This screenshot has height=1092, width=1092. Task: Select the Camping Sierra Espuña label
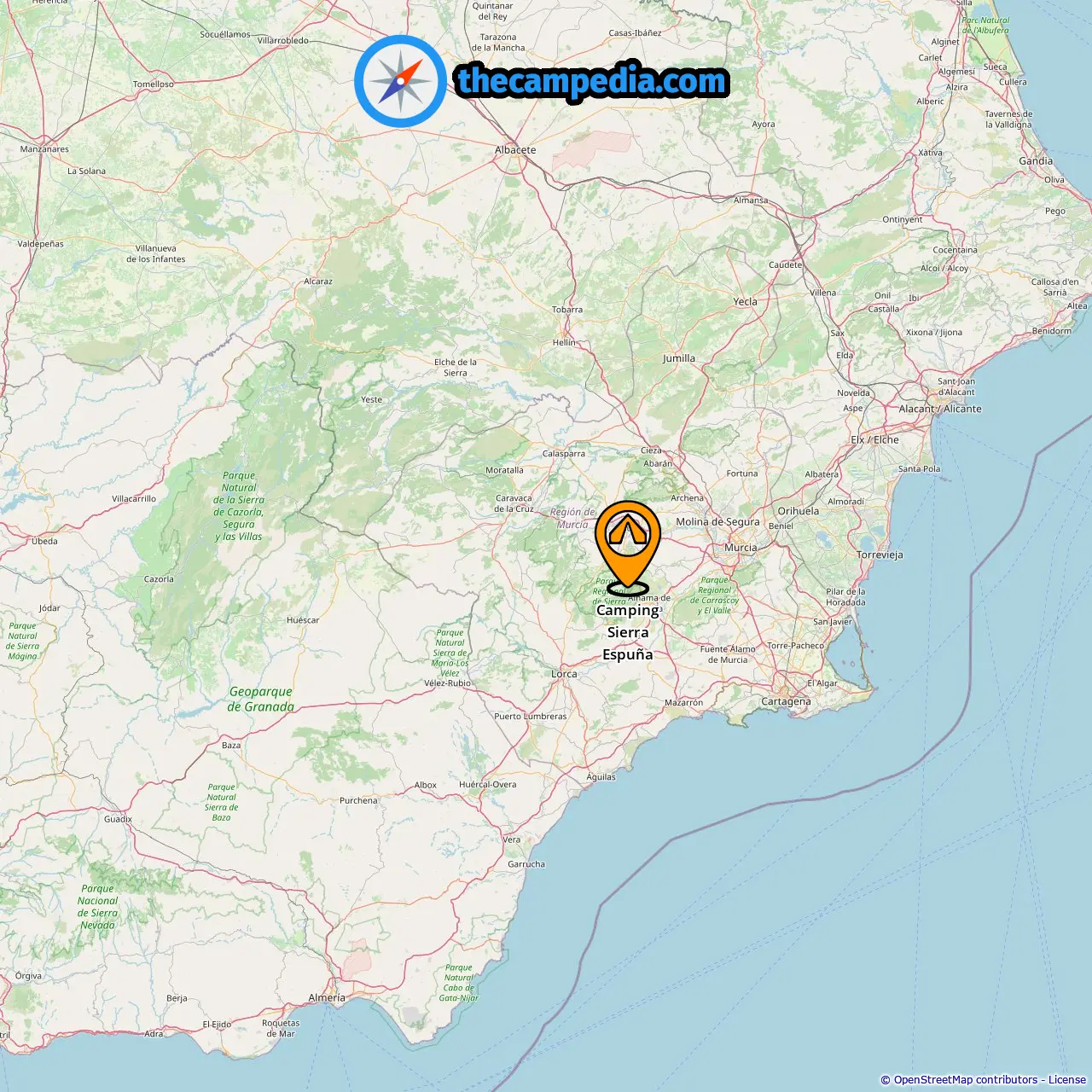click(628, 632)
